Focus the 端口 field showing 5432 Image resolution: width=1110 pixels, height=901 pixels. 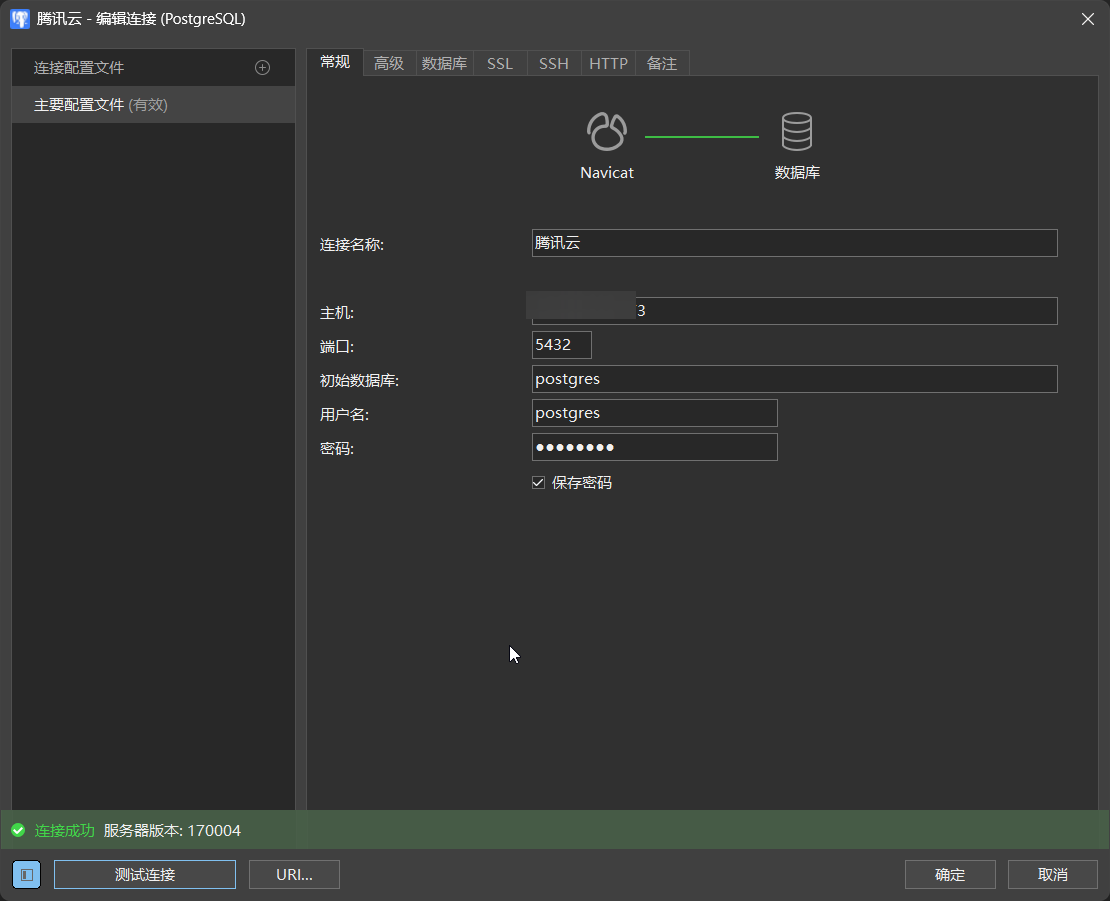561,345
